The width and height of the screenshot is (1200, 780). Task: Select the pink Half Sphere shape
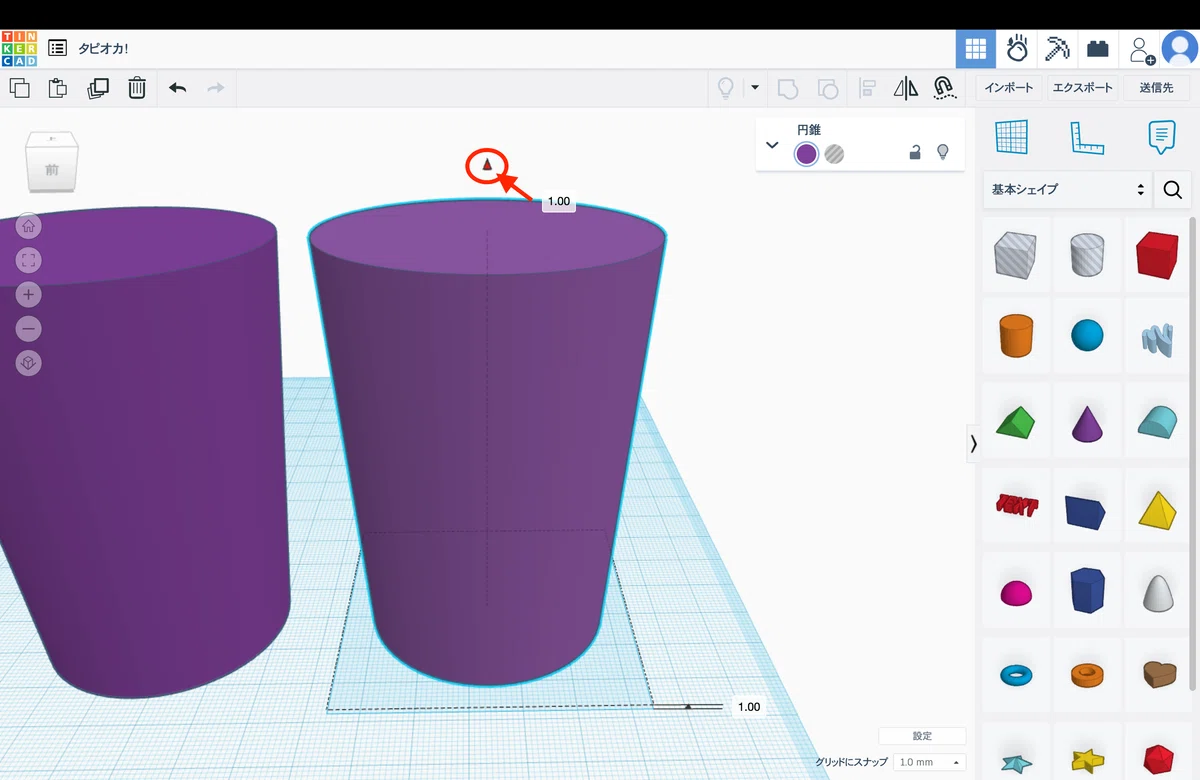tap(1016, 592)
